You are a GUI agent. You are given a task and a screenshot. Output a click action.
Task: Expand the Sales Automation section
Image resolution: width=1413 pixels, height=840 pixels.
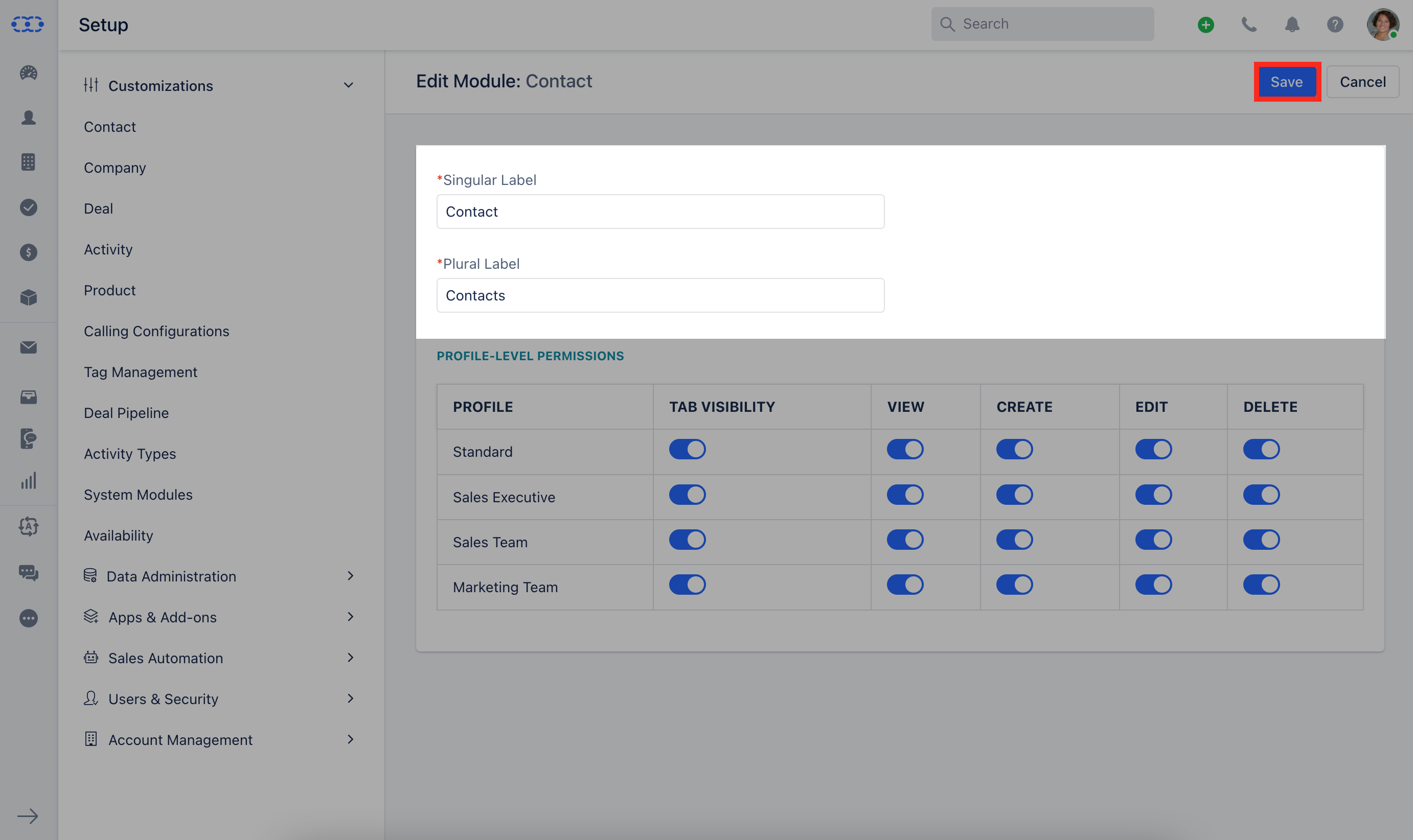pos(351,657)
